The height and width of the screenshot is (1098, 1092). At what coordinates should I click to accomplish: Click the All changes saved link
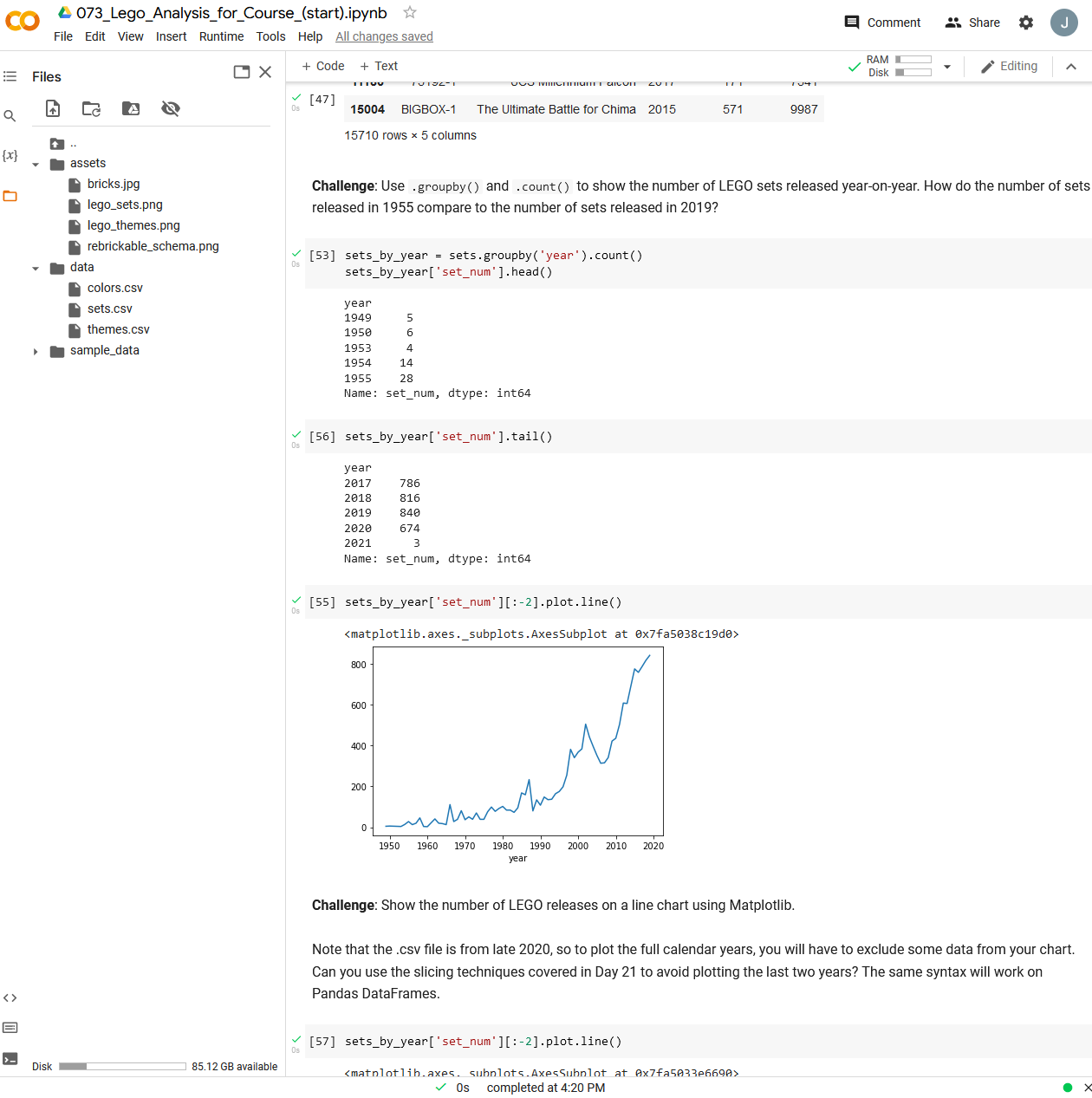tap(384, 36)
